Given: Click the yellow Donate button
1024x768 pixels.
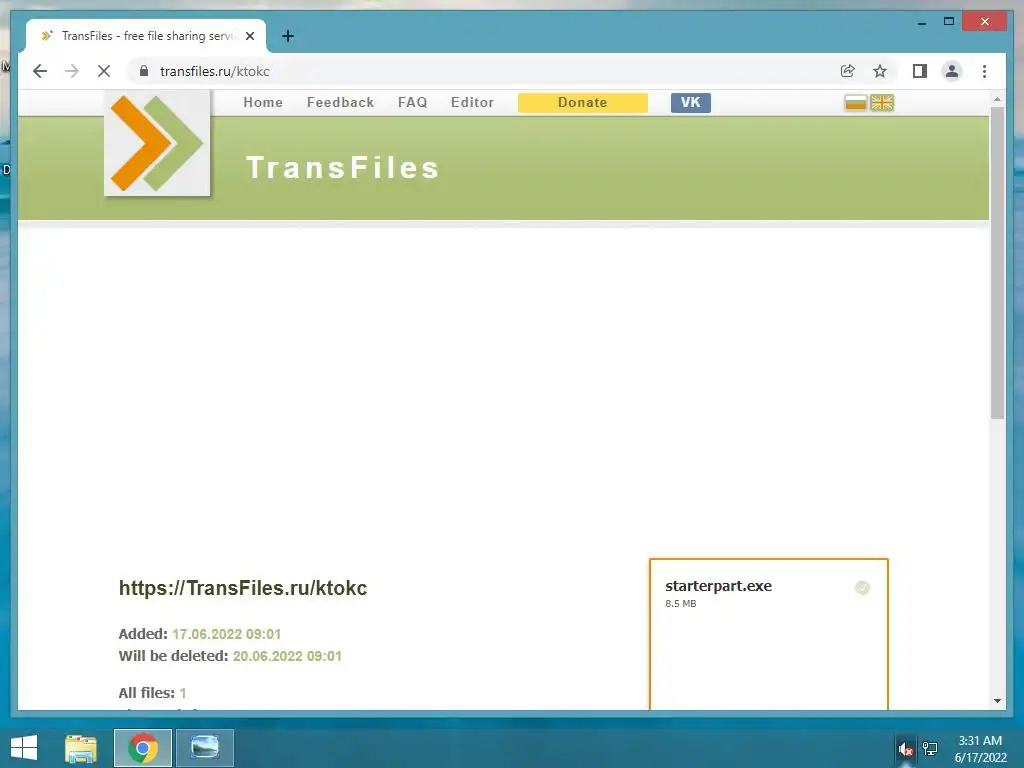Looking at the screenshot, I should coord(583,103).
